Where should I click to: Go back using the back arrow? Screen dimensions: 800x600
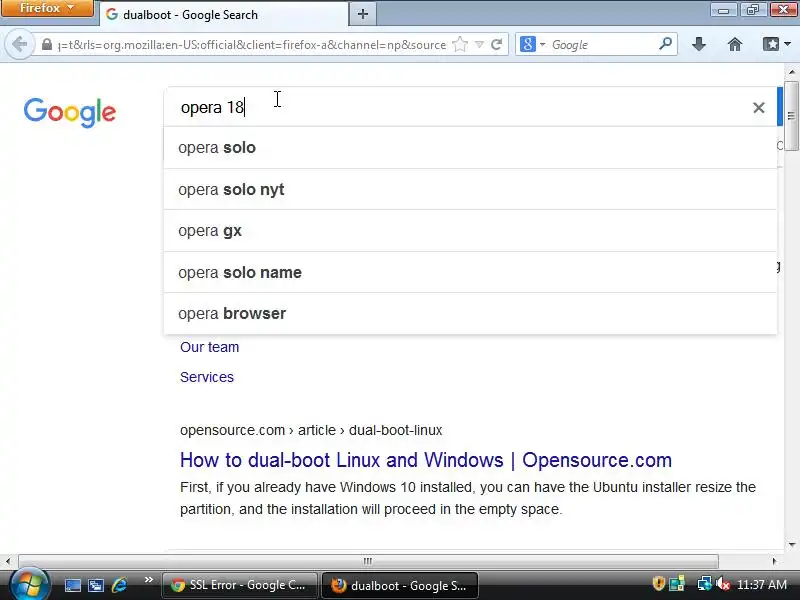[x=20, y=44]
